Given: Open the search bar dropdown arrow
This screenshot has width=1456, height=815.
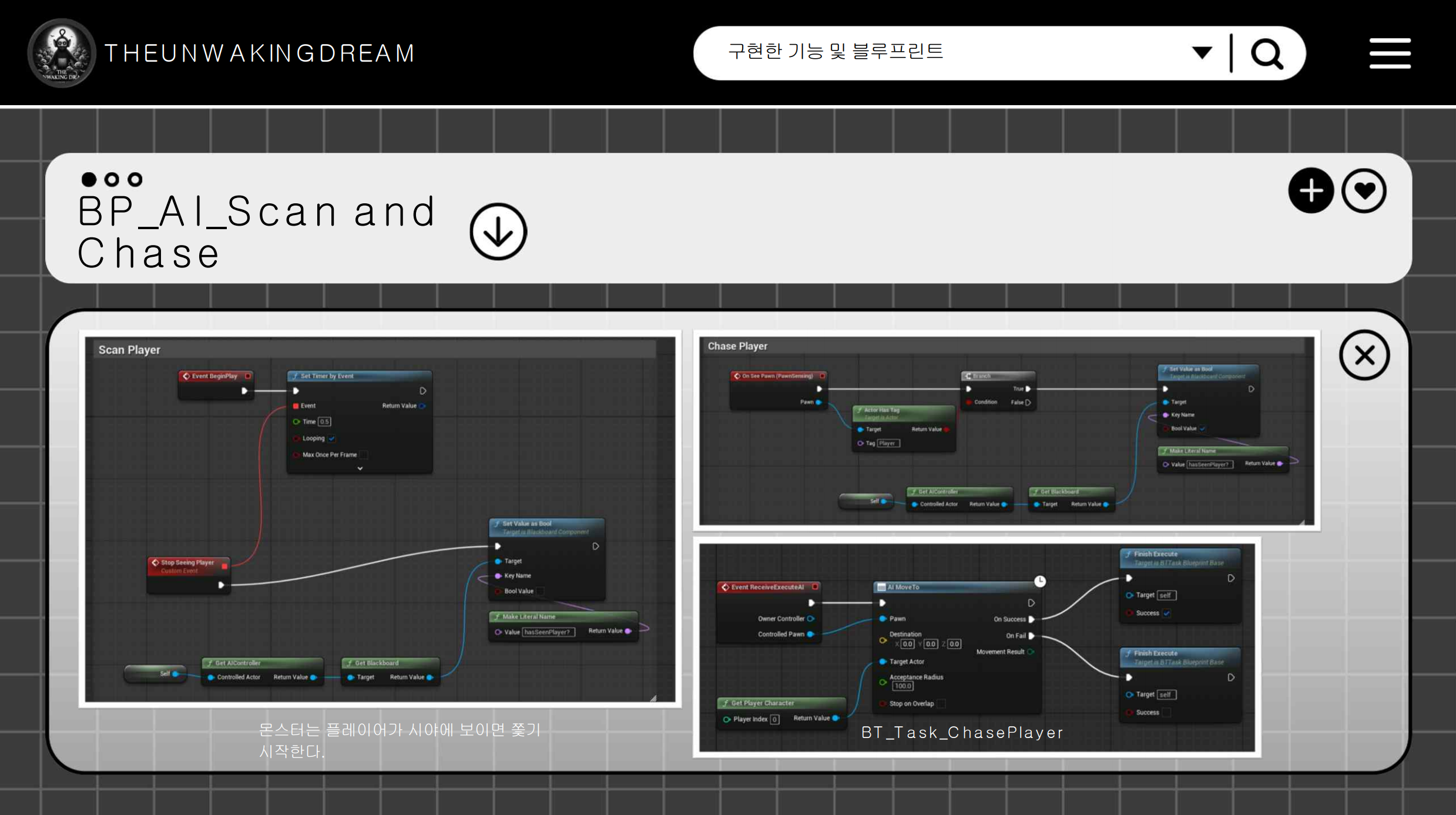Looking at the screenshot, I should 1202,53.
